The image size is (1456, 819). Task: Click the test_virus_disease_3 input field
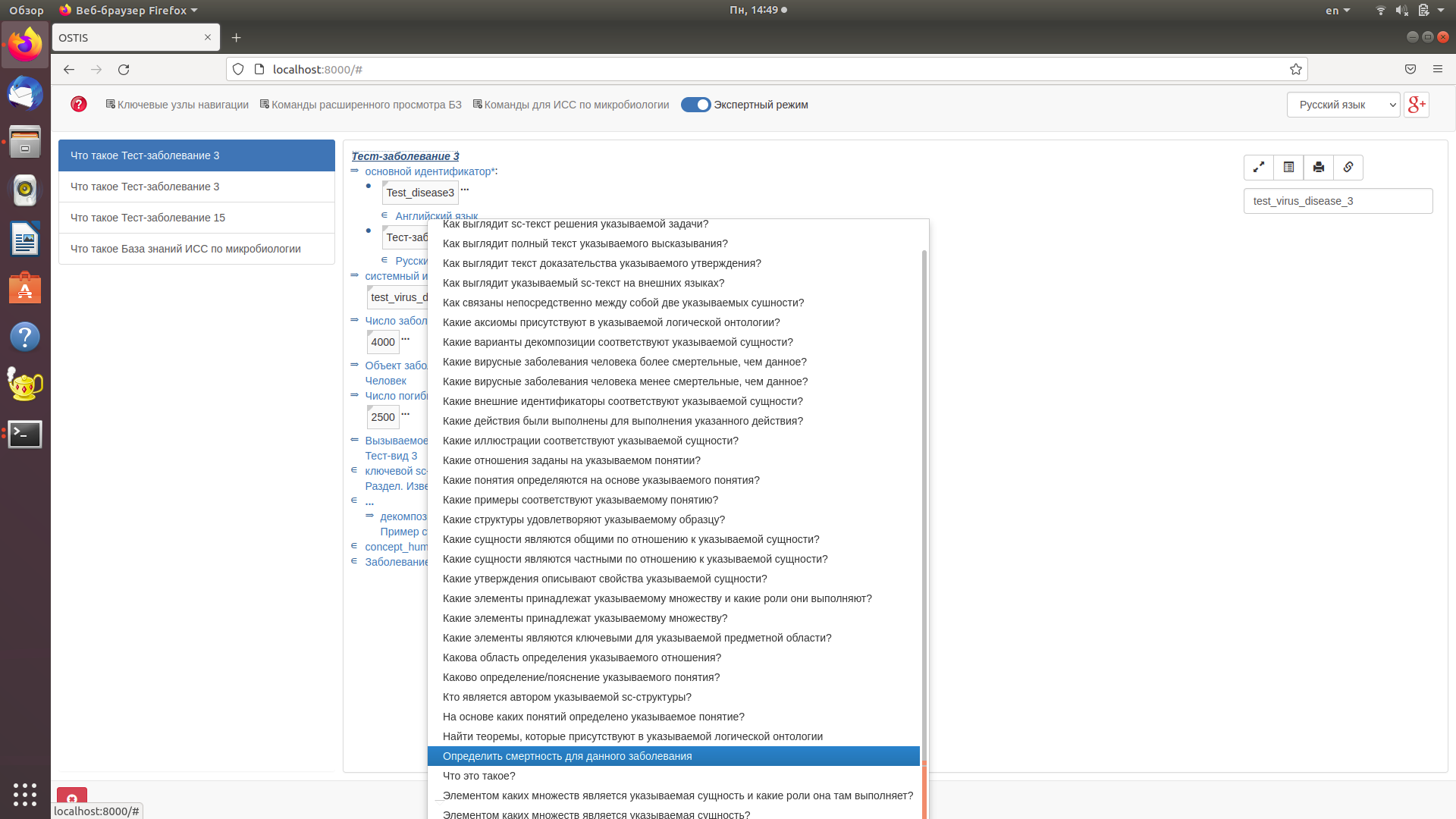tap(1338, 201)
